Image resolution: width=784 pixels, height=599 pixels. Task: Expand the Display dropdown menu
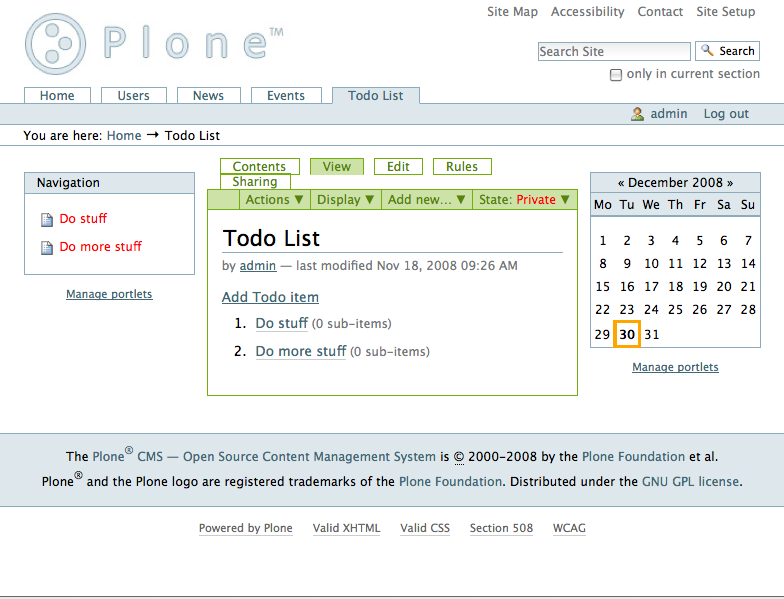click(x=345, y=200)
